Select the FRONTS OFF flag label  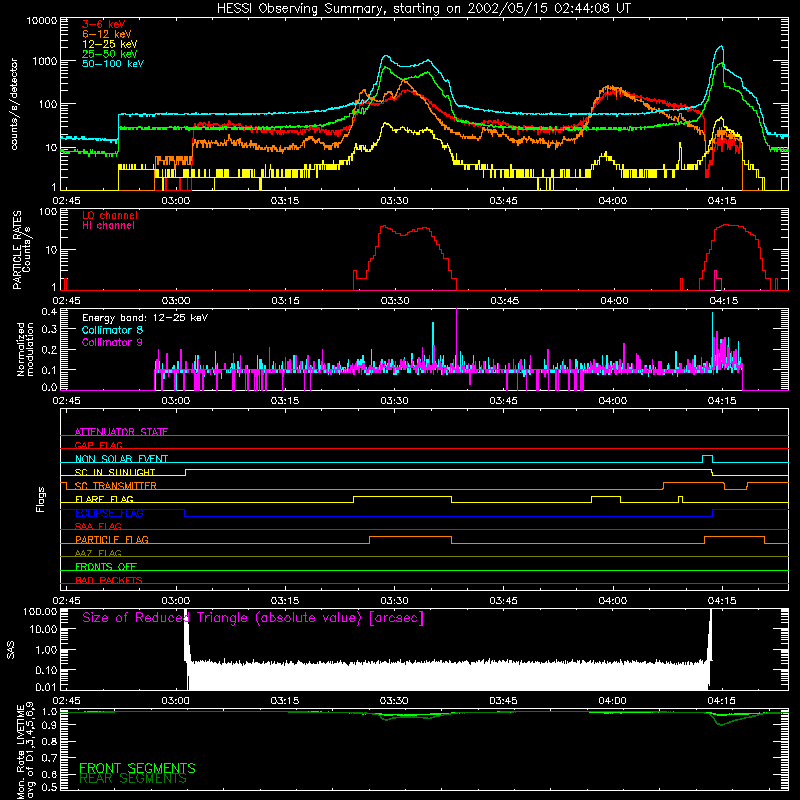(x=106, y=567)
